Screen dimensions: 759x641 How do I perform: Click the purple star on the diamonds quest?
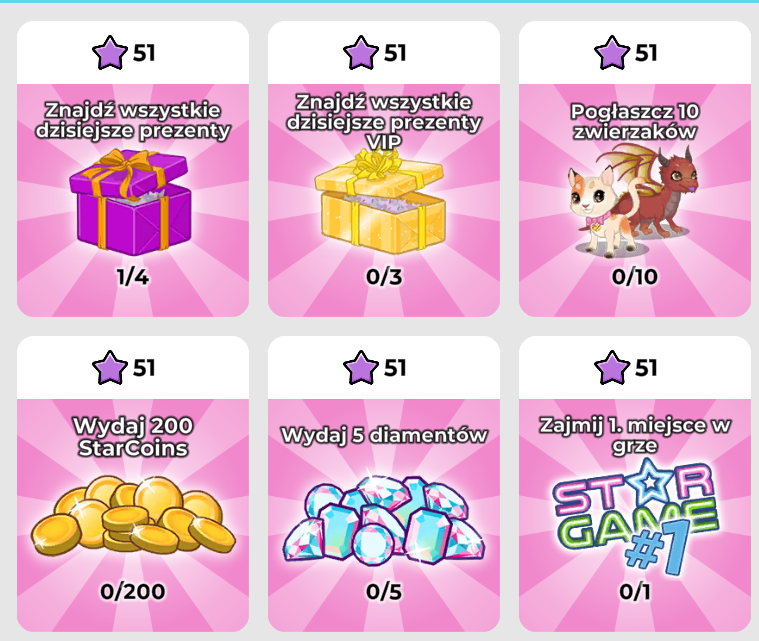tap(361, 368)
